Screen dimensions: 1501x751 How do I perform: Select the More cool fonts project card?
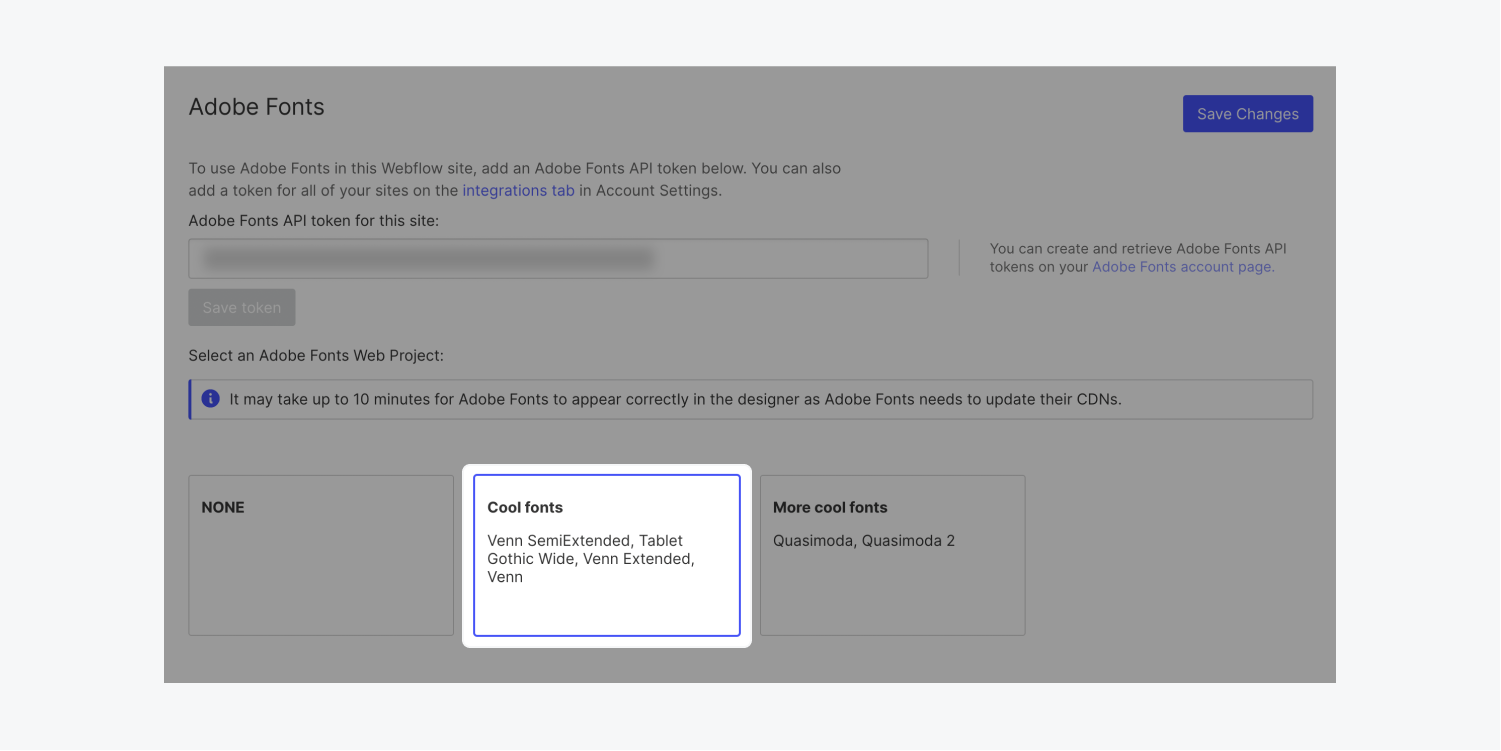pyautogui.click(x=893, y=555)
